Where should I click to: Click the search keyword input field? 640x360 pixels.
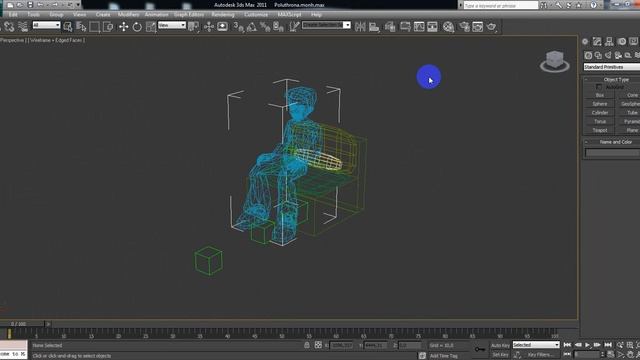point(501,5)
